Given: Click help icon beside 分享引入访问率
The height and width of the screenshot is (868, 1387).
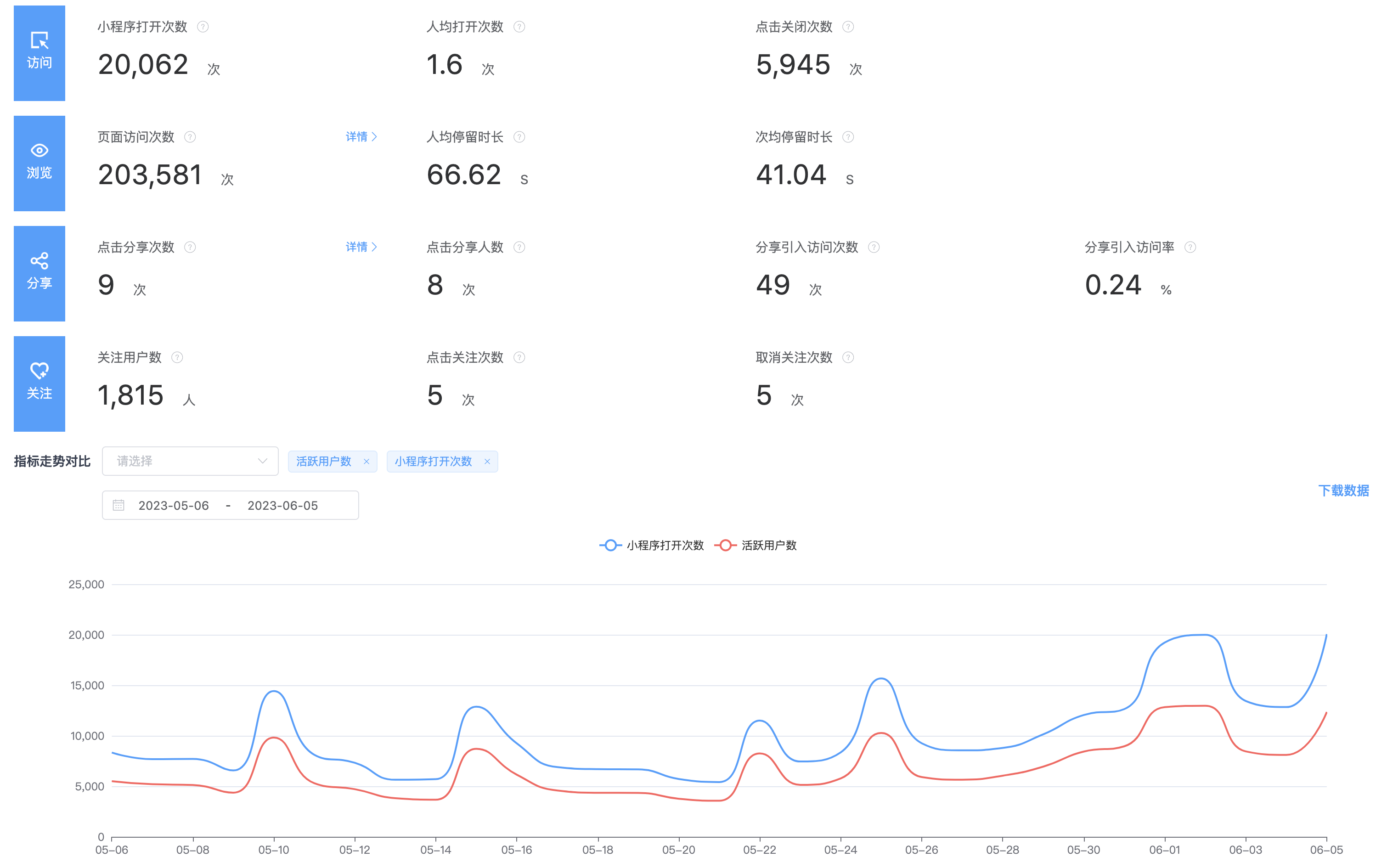Looking at the screenshot, I should point(1190,248).
